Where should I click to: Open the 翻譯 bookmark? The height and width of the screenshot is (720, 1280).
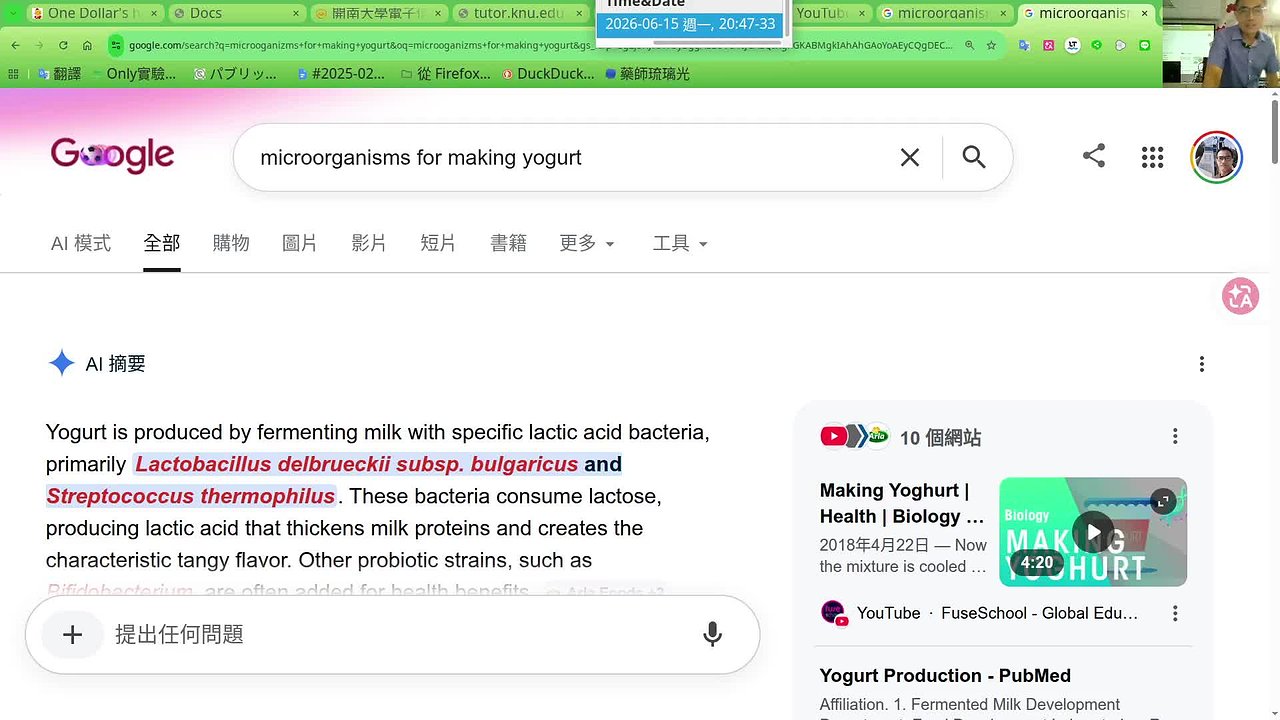click(x=58, y=73)
